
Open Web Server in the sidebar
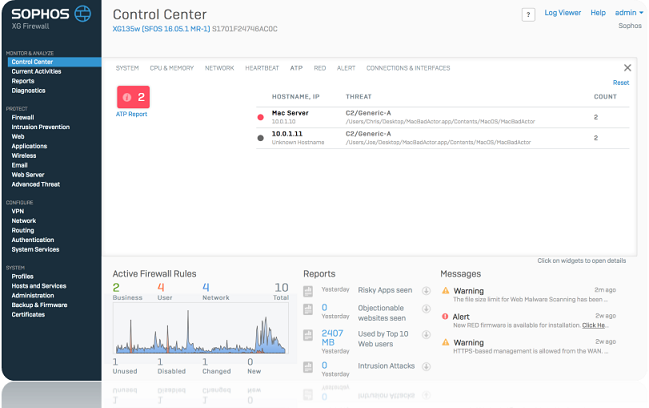(x=28, y=175)
